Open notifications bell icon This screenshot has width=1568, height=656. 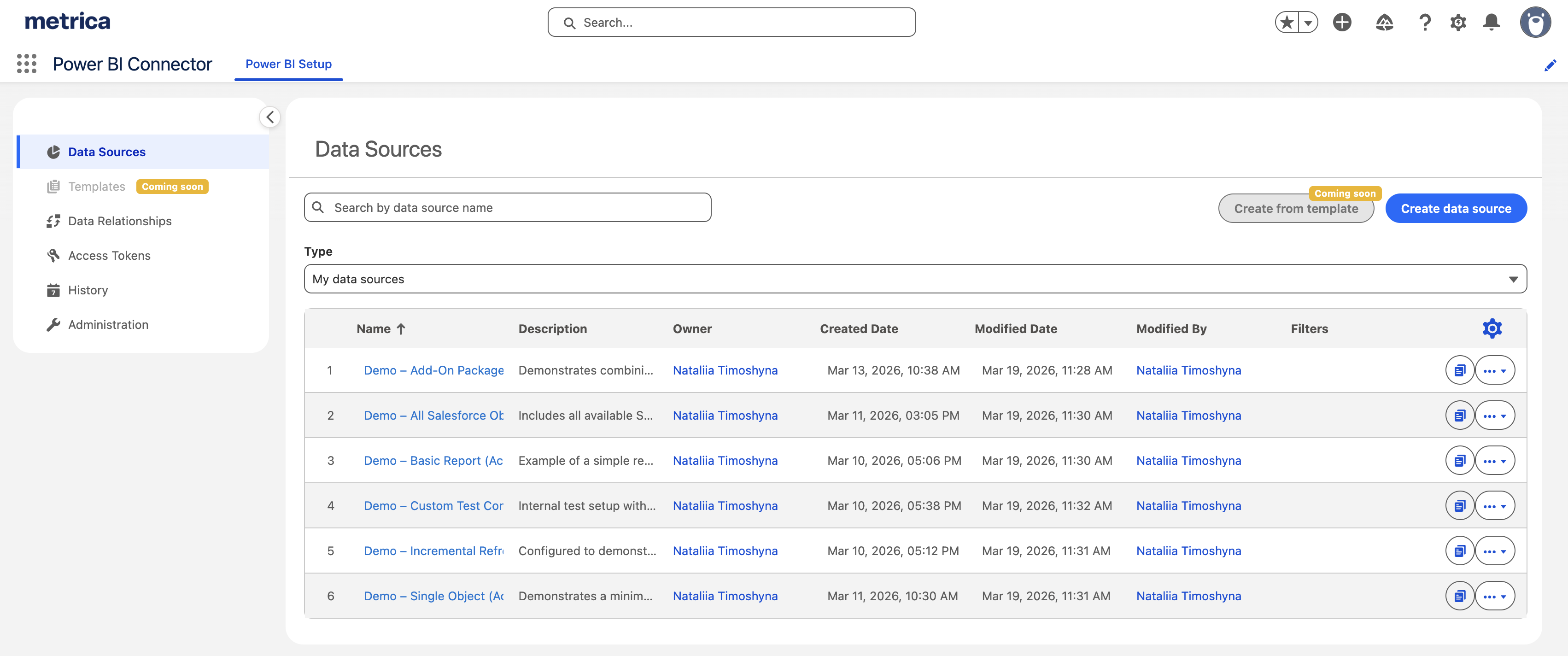click(x=1491, y=23)
